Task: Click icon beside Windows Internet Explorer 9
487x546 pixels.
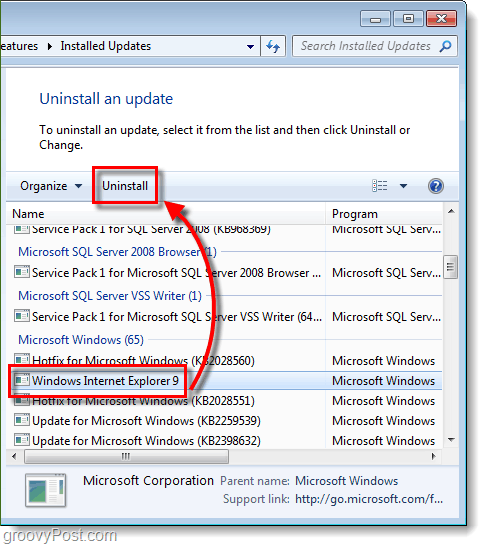Action: (22, 380)
